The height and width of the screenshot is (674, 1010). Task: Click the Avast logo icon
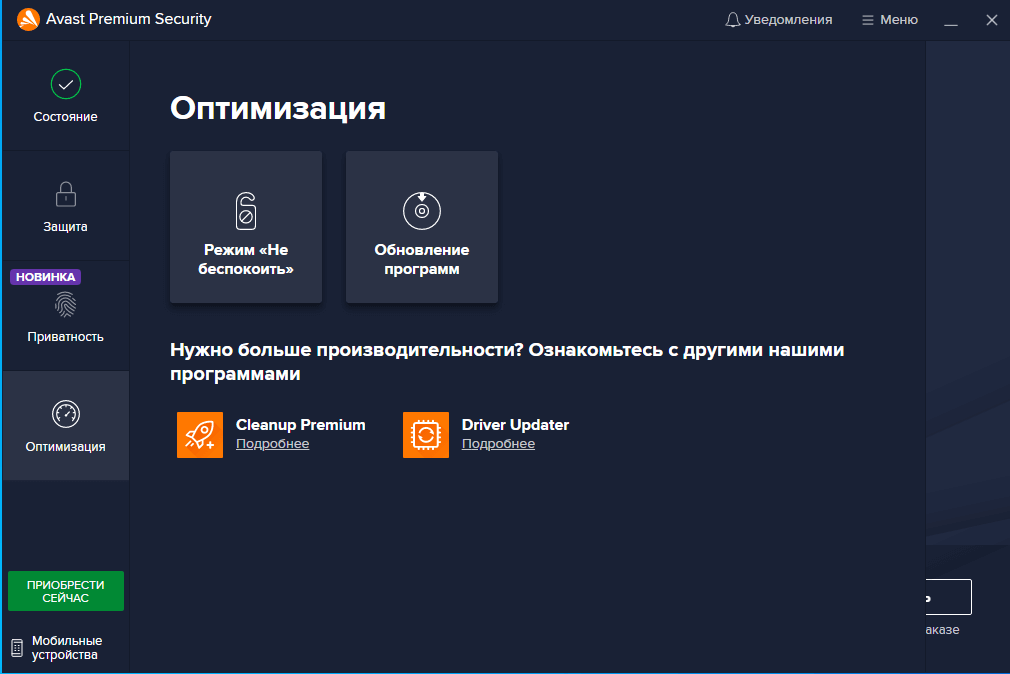tap(28, 19)
